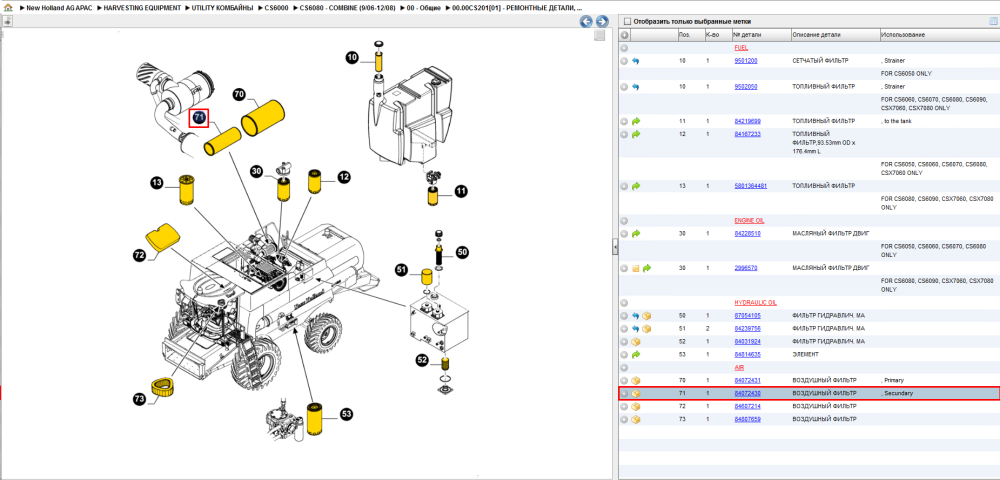Click the blue replacement arrow for part 9502050
This screenshot has height=480, width=1000.
click(x=635, y=87)
